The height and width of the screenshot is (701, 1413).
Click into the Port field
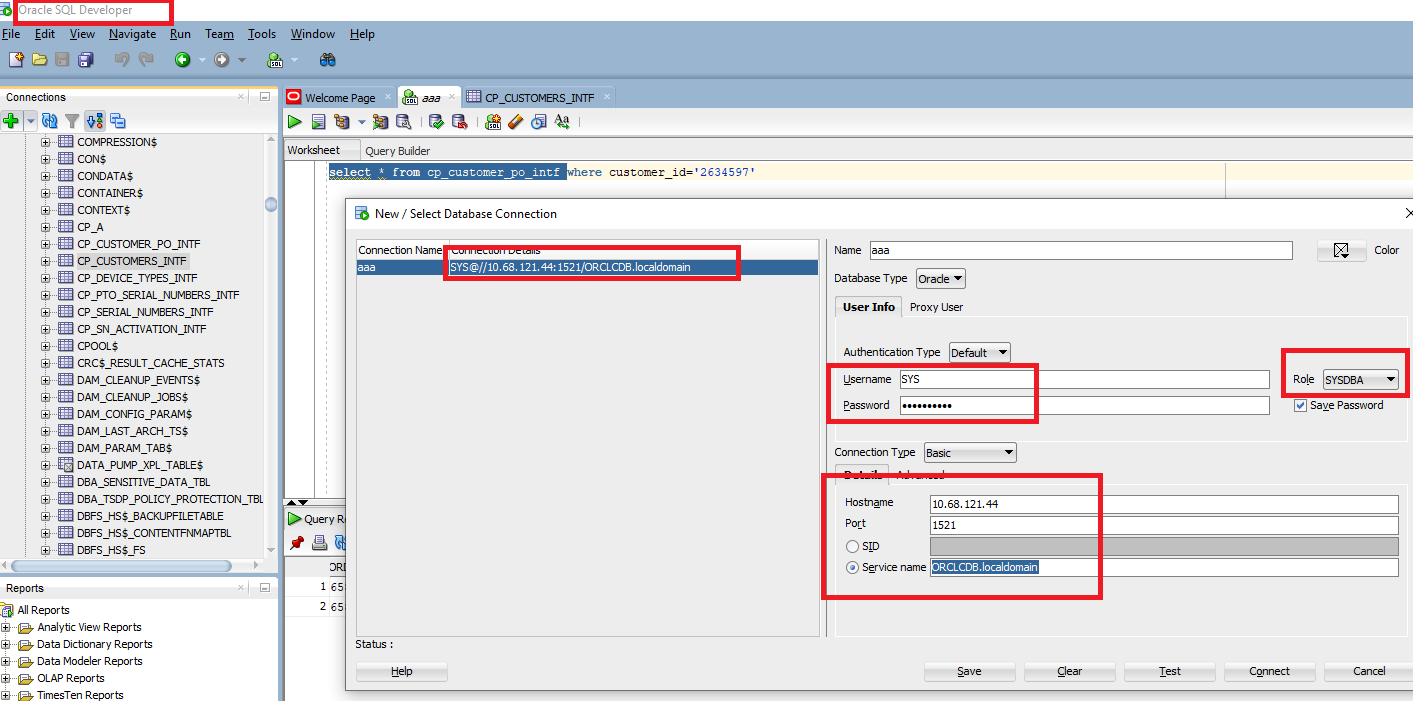[x=1163, y=525]
